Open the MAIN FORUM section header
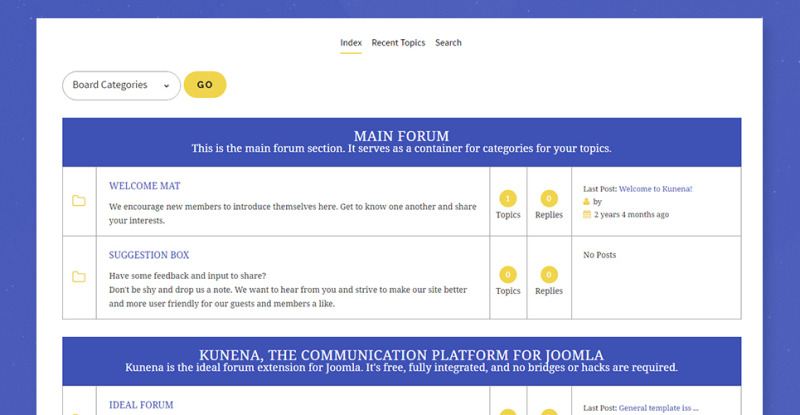 coord(402,136)
